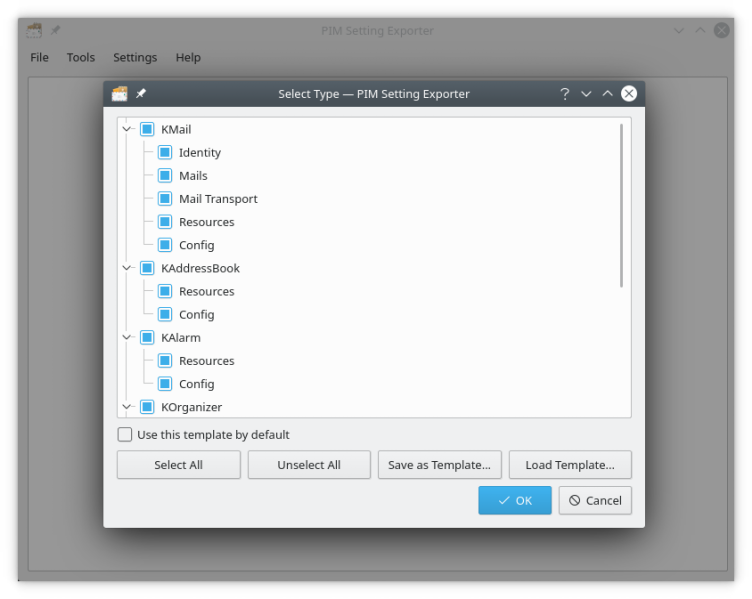Click the dialog's maximize up-arrow icon

[607, 94]
